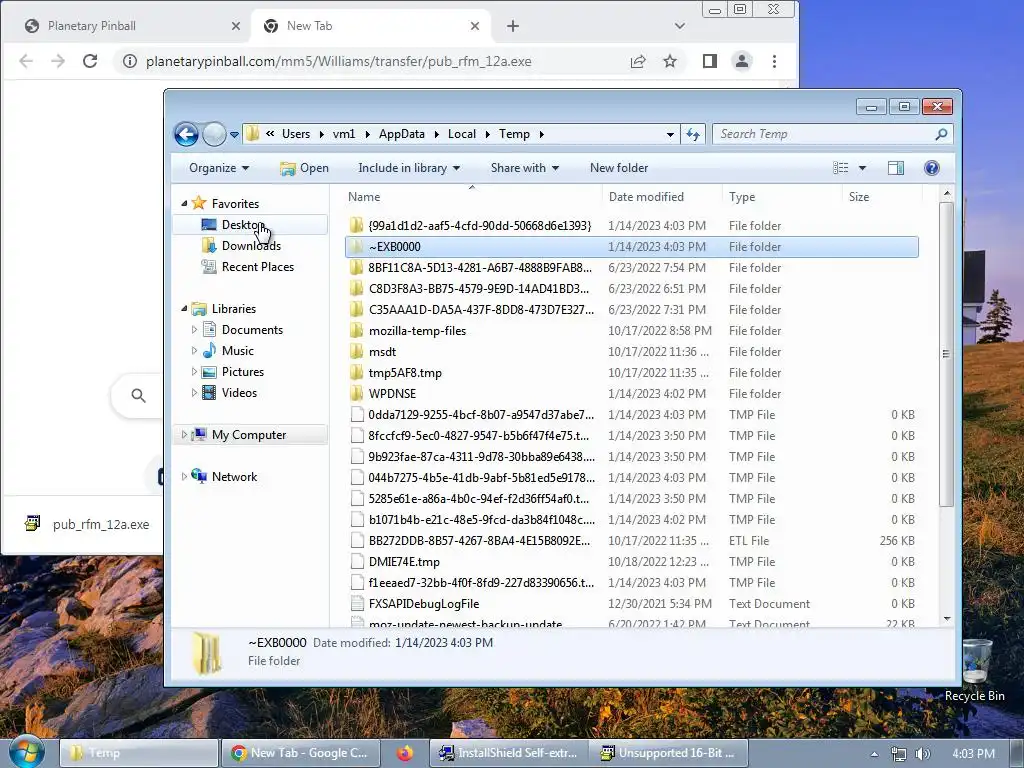Open address bar history dropdown arrow
Viewport: 1024px width, 768px height.
(670, 135)
